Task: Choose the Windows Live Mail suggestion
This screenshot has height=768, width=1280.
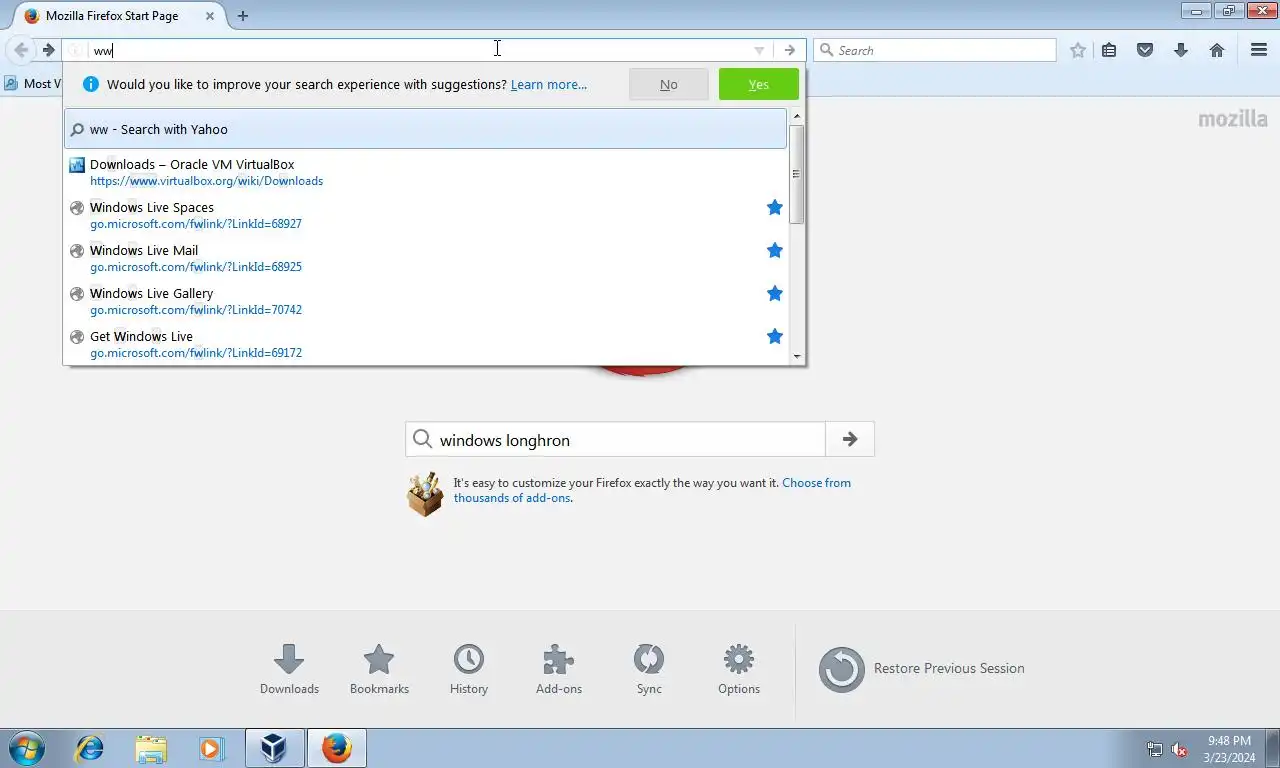Action: (426, 258)
